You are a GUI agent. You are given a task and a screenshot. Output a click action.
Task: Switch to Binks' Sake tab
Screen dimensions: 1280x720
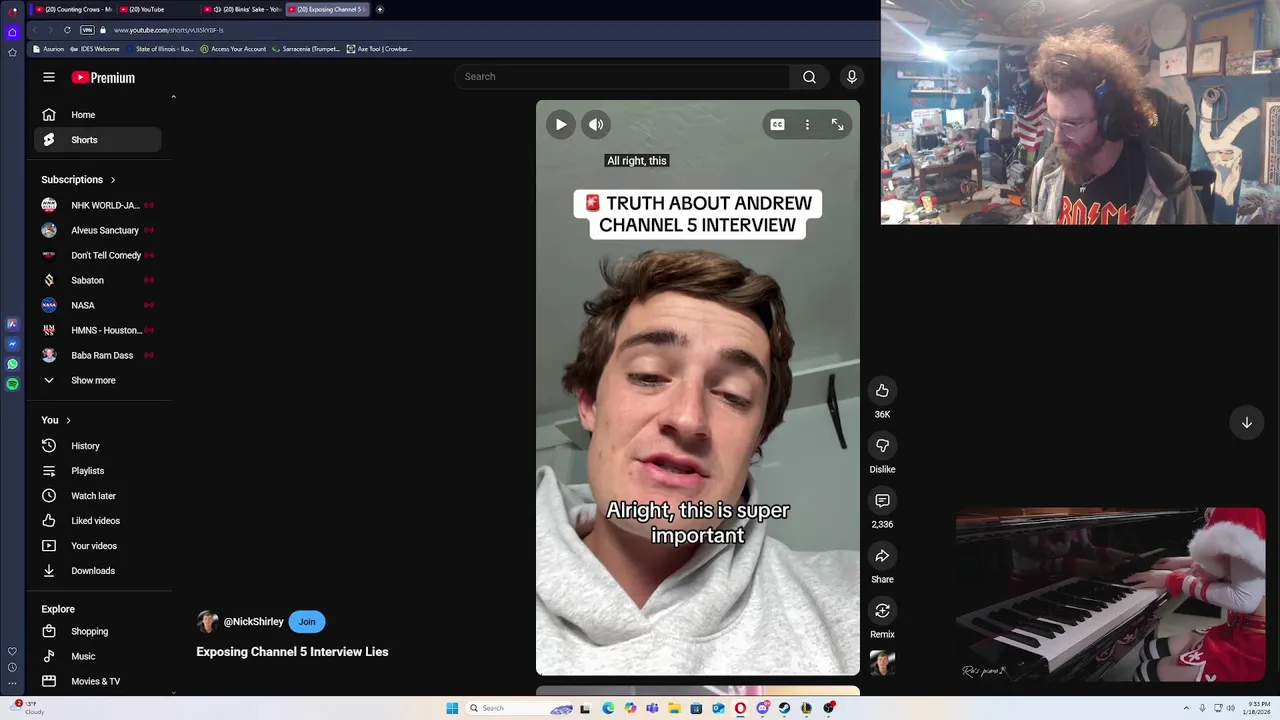[x=243, y=9]
